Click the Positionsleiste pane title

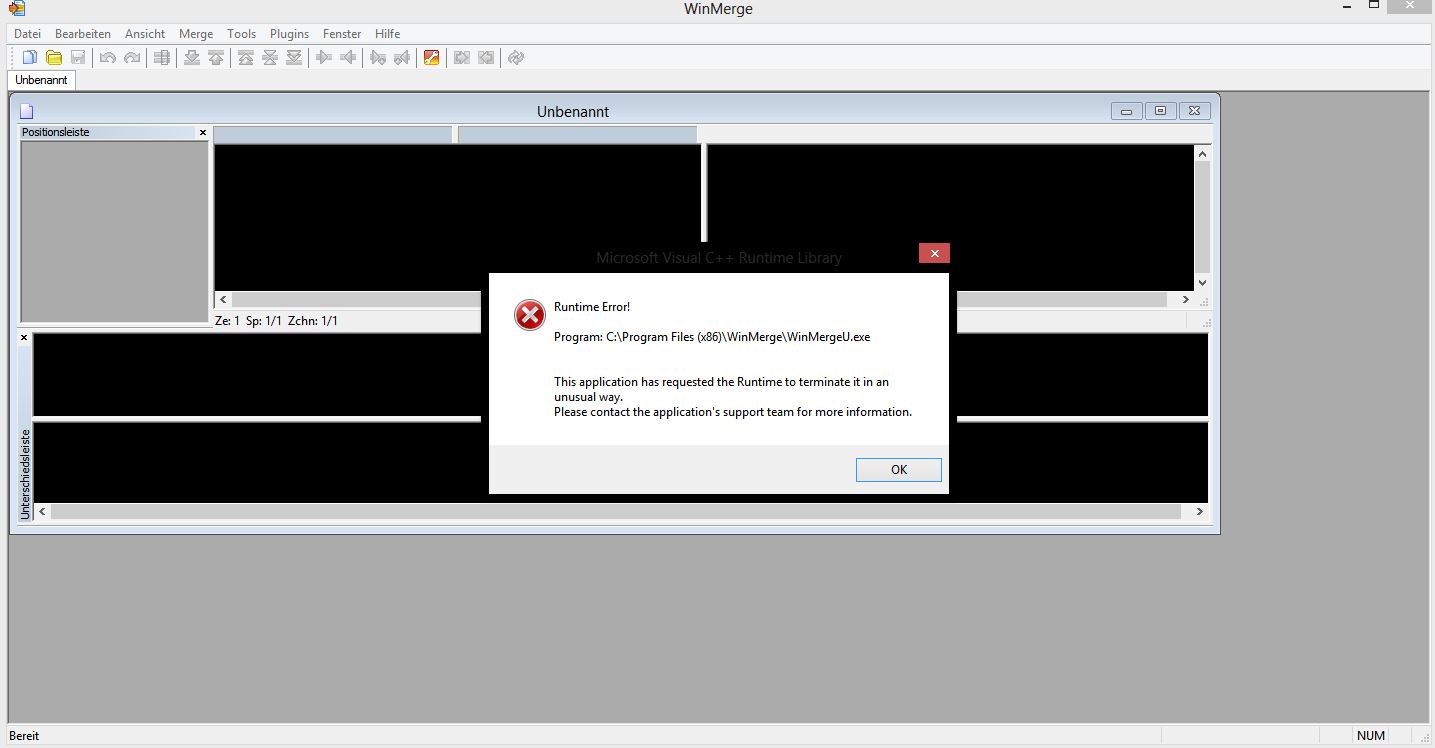click(x=56, y=132)
